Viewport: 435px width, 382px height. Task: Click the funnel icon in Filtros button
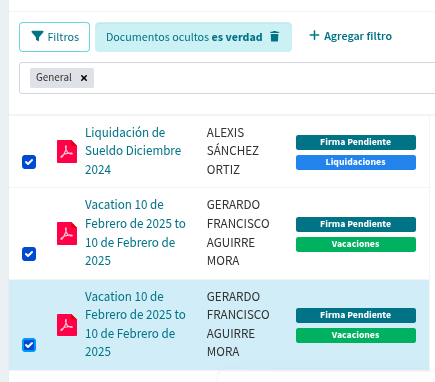click(37, 36)
